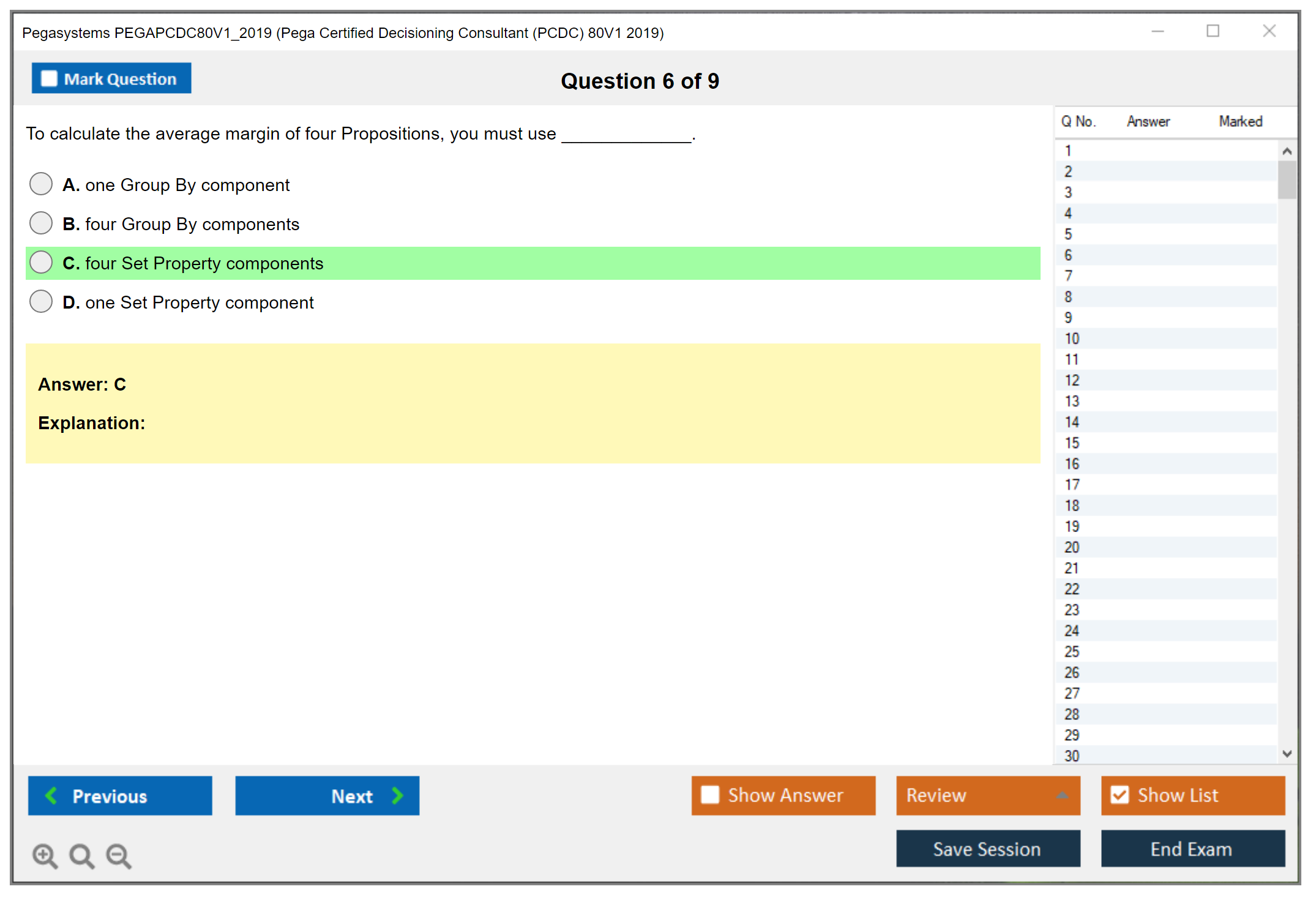
Task: Select option A one Group By component
Action: click(x=41, y=184)
